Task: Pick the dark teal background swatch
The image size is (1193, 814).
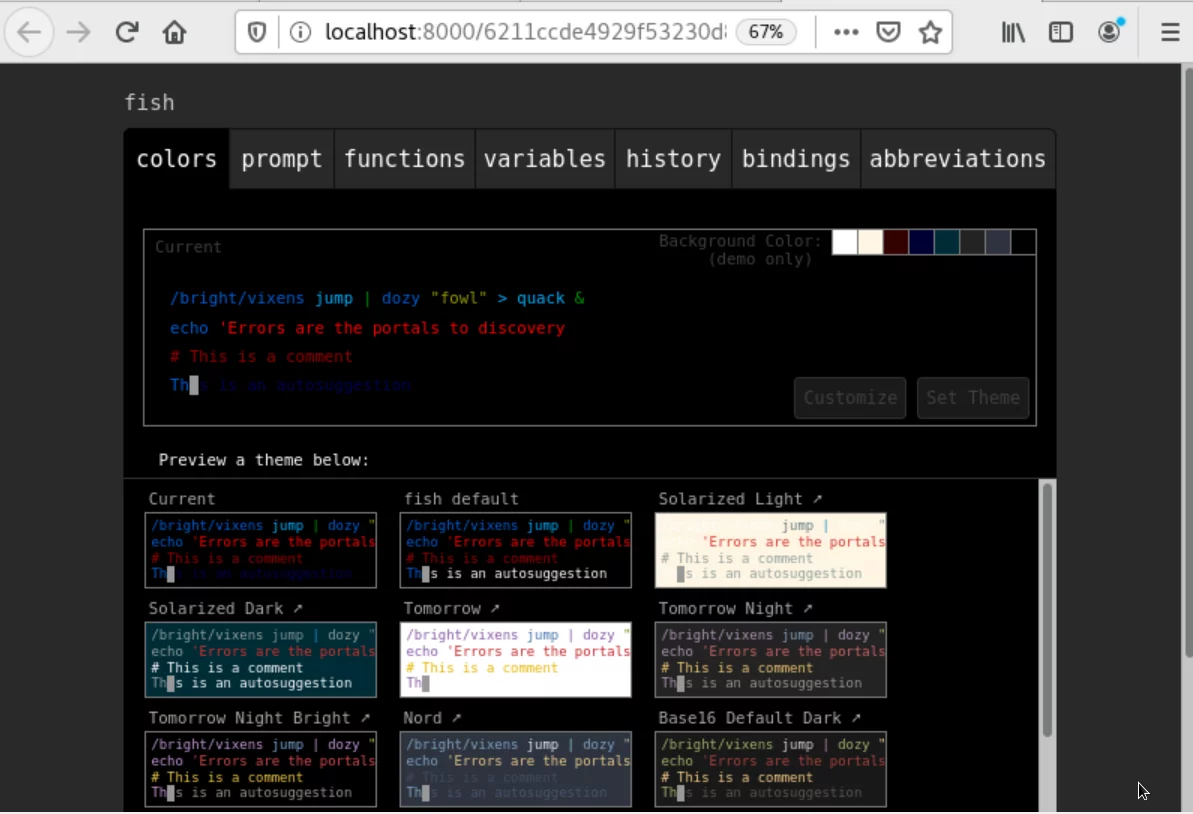Action: [946, 242]
